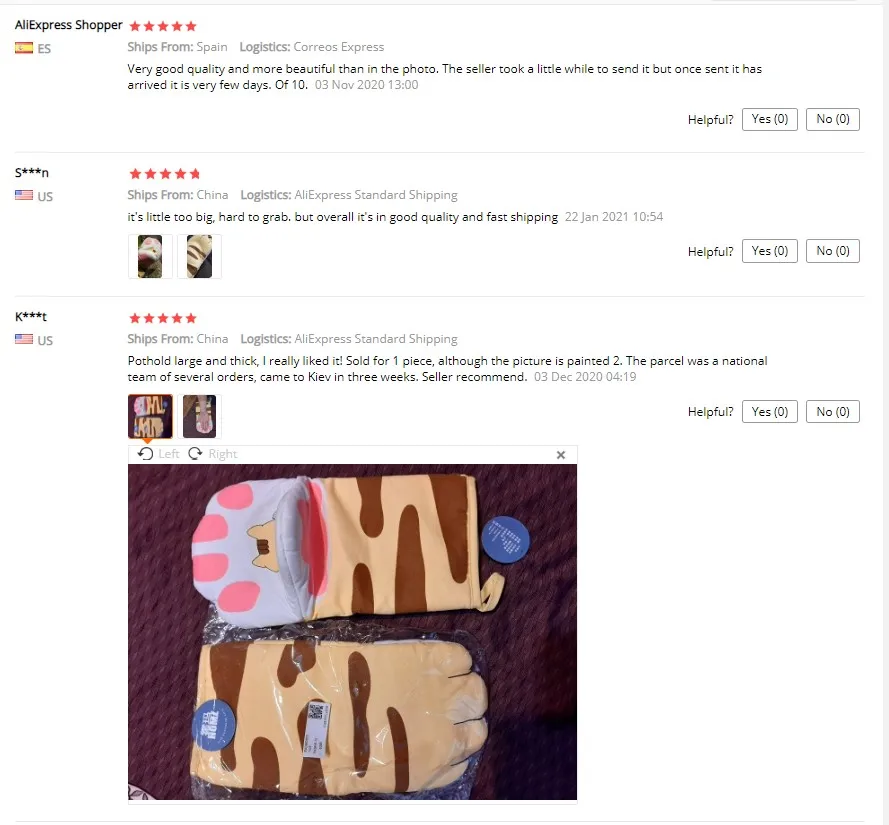
Task: Mark the Spain review as not helpful
Action: click(x=832, y=119)
